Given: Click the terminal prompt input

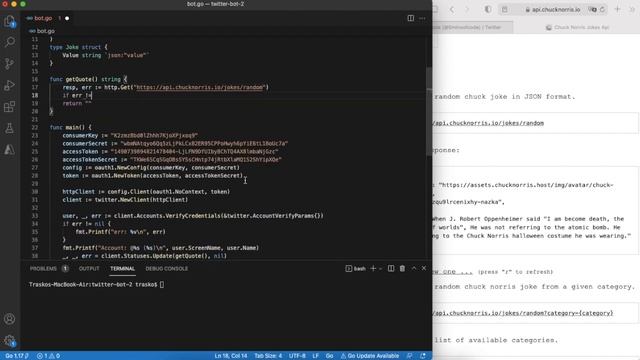Looking at the screenshot, I should [x=162, y=284].
